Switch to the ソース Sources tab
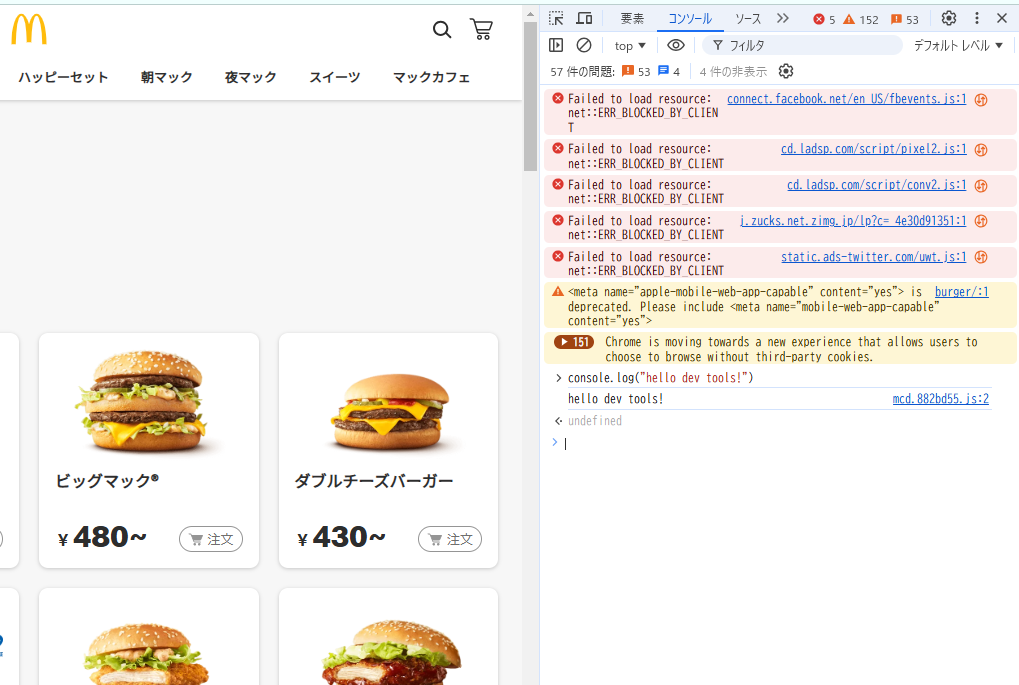1019x685 pixels. click(x=748, y=19)
